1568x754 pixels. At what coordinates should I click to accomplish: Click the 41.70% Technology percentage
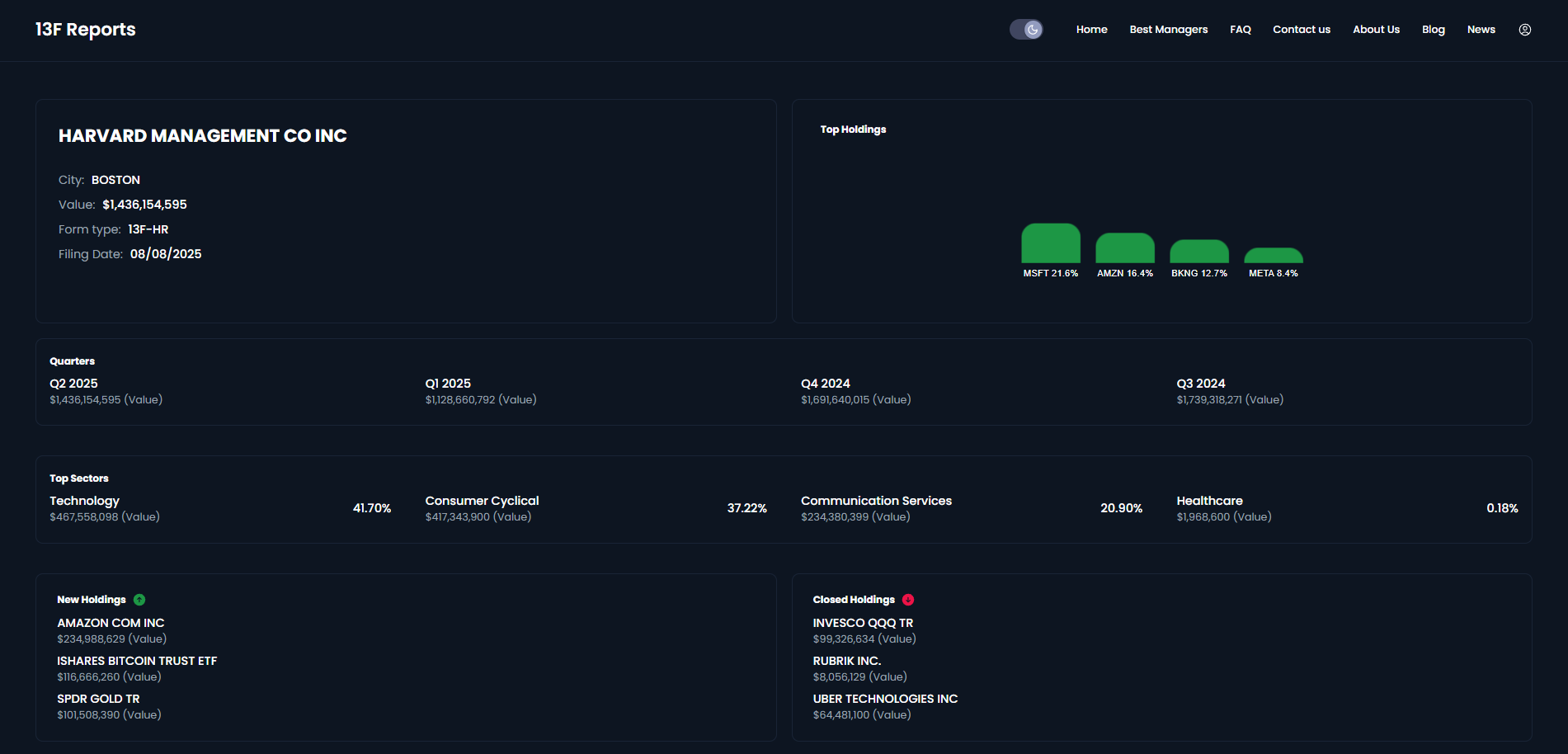point(372,508)
